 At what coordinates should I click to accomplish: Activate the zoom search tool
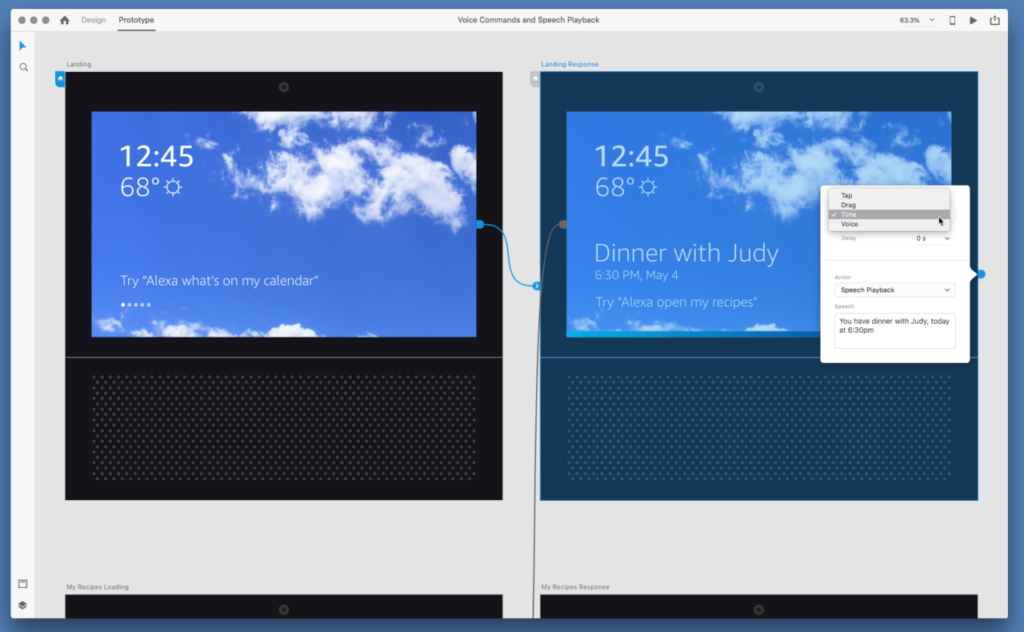tap(22, 67)
